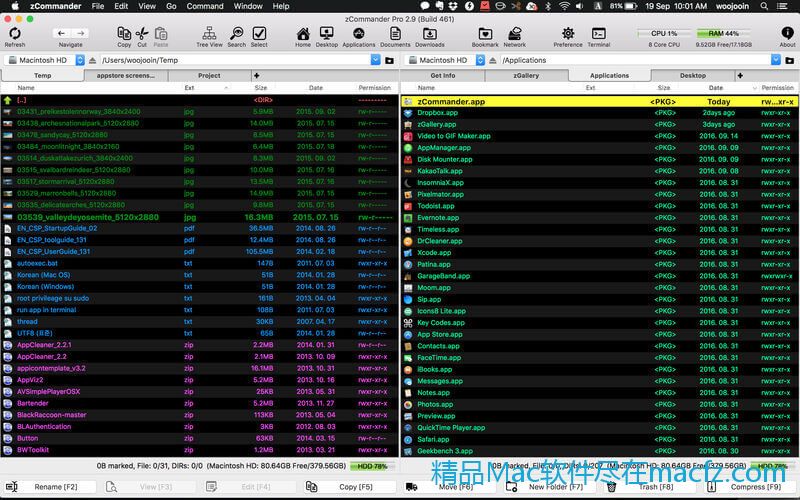Viewport: 800px width, 500px height.
Task: Go to Desktop toolbar icon
Action: tap(327, 34)
